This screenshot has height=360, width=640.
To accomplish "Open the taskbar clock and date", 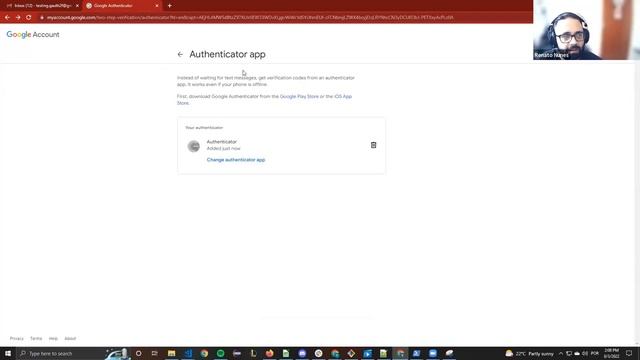I will (x=611, y=353).
